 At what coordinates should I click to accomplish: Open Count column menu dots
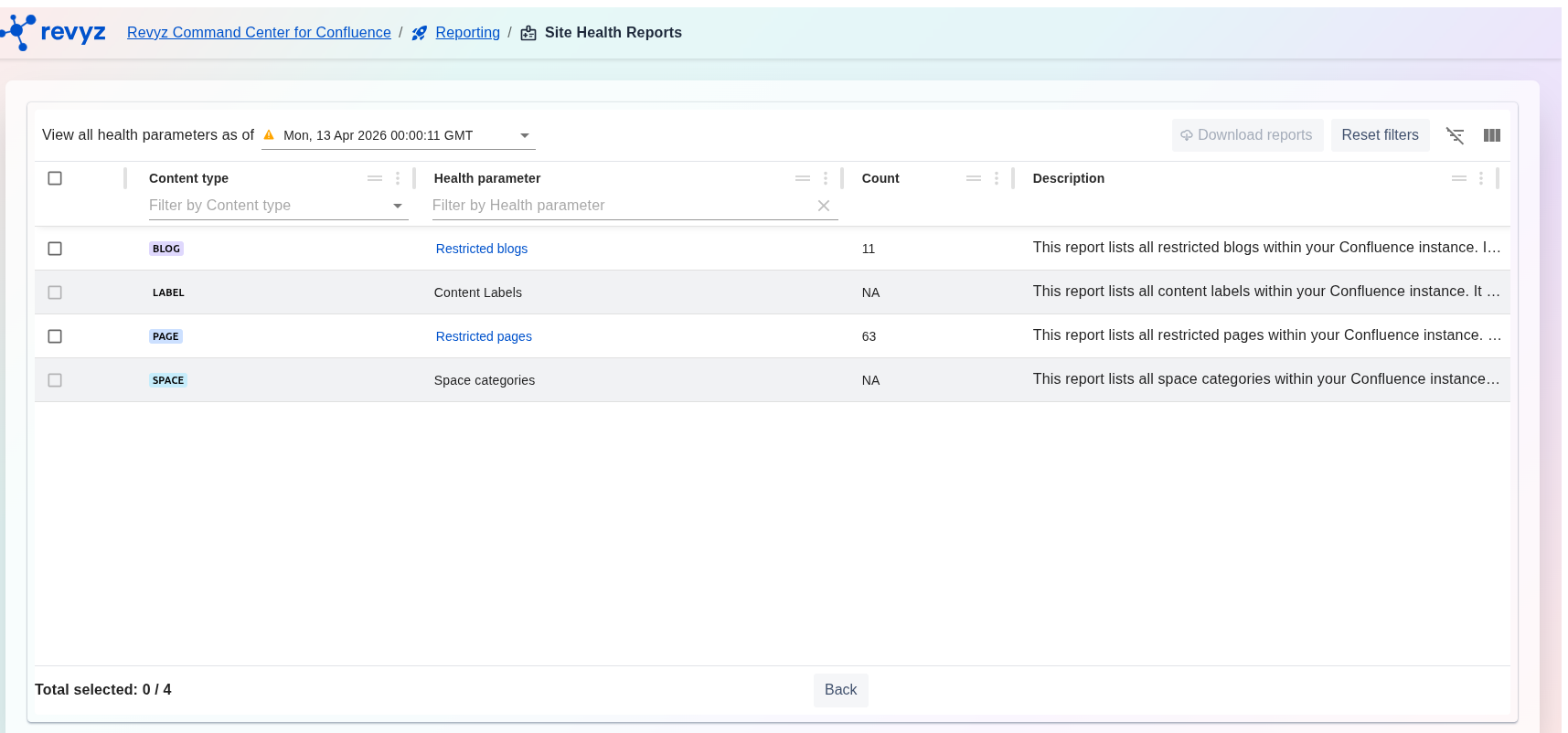(997, 178)
